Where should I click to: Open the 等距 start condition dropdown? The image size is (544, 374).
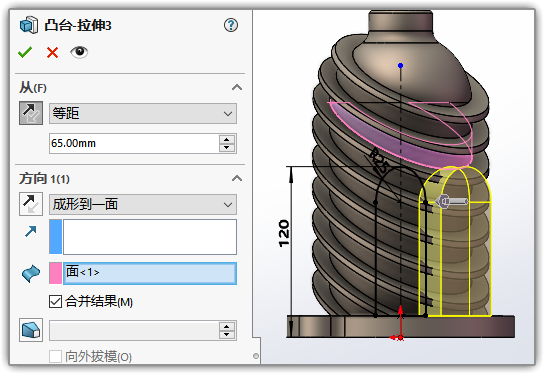[143, 113]
